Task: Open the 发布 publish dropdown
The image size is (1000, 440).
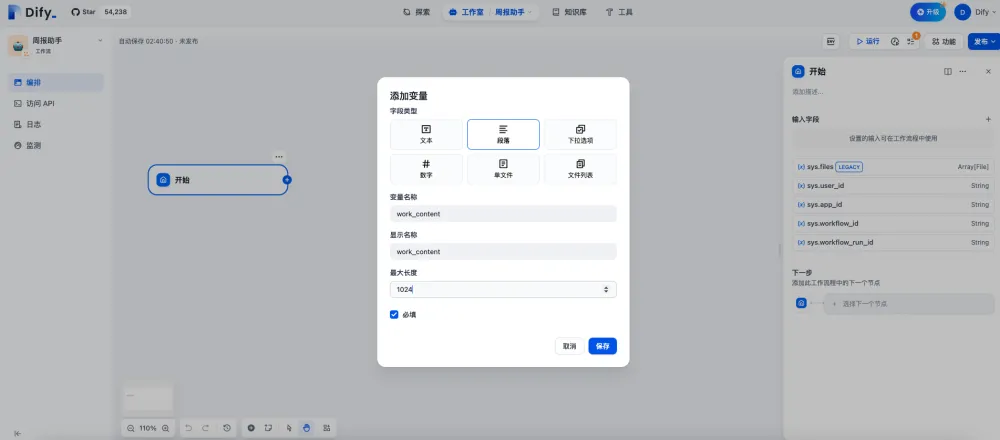Action: [x=984, y=41]
